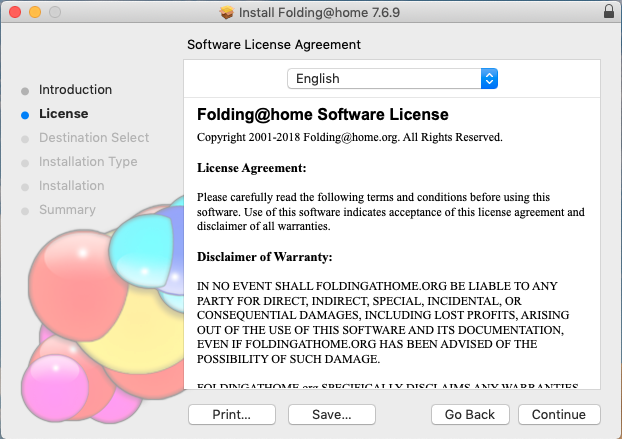Click 'POSSIBILITY OF SUCH DAMAGE.' text
Screen dimensions: 622x439
point(288,359)
